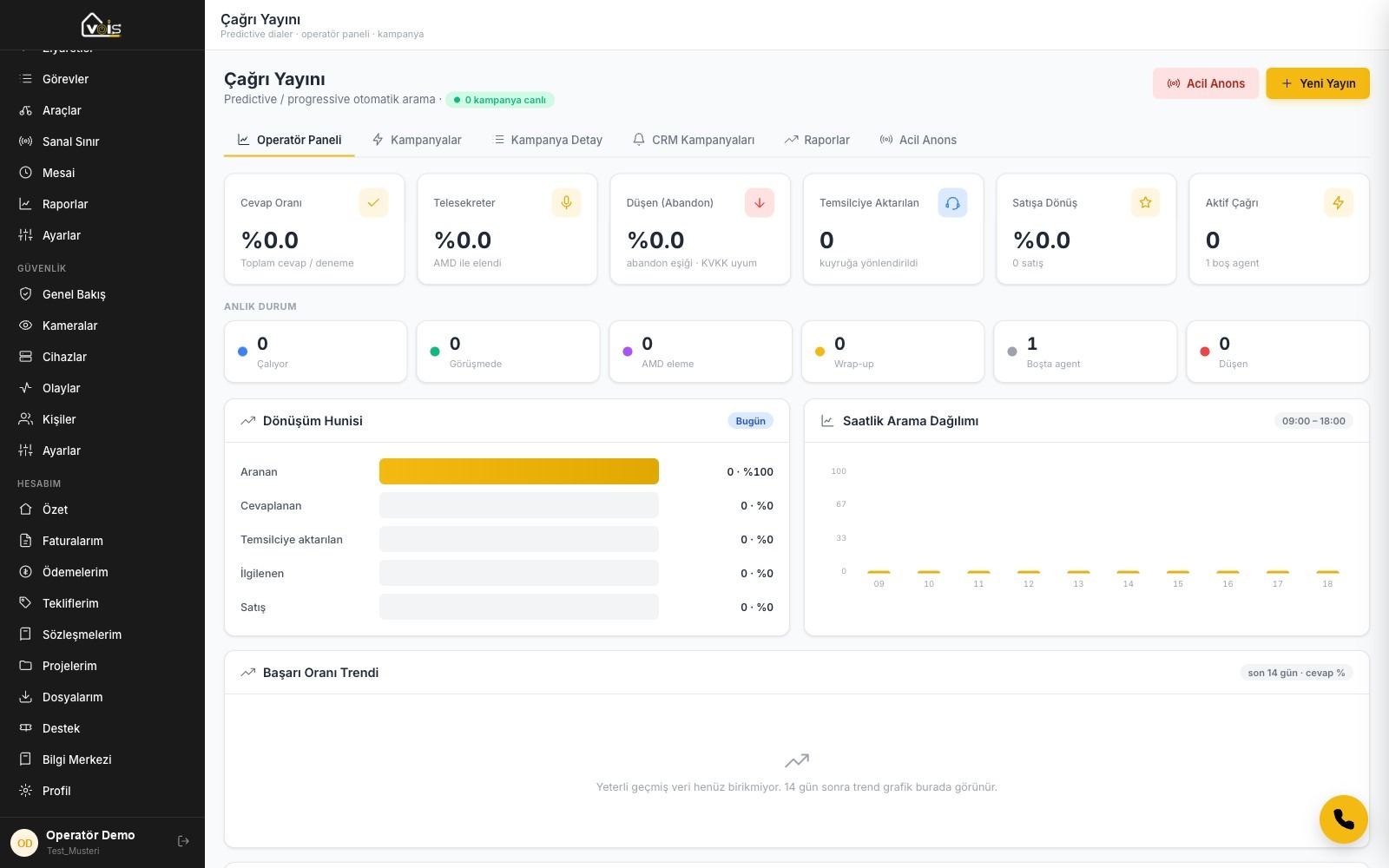The width and height of the screenshot is (1389, 868).
Task: Open the Kampanya Detay tab
Action: [x=548, y=140]
